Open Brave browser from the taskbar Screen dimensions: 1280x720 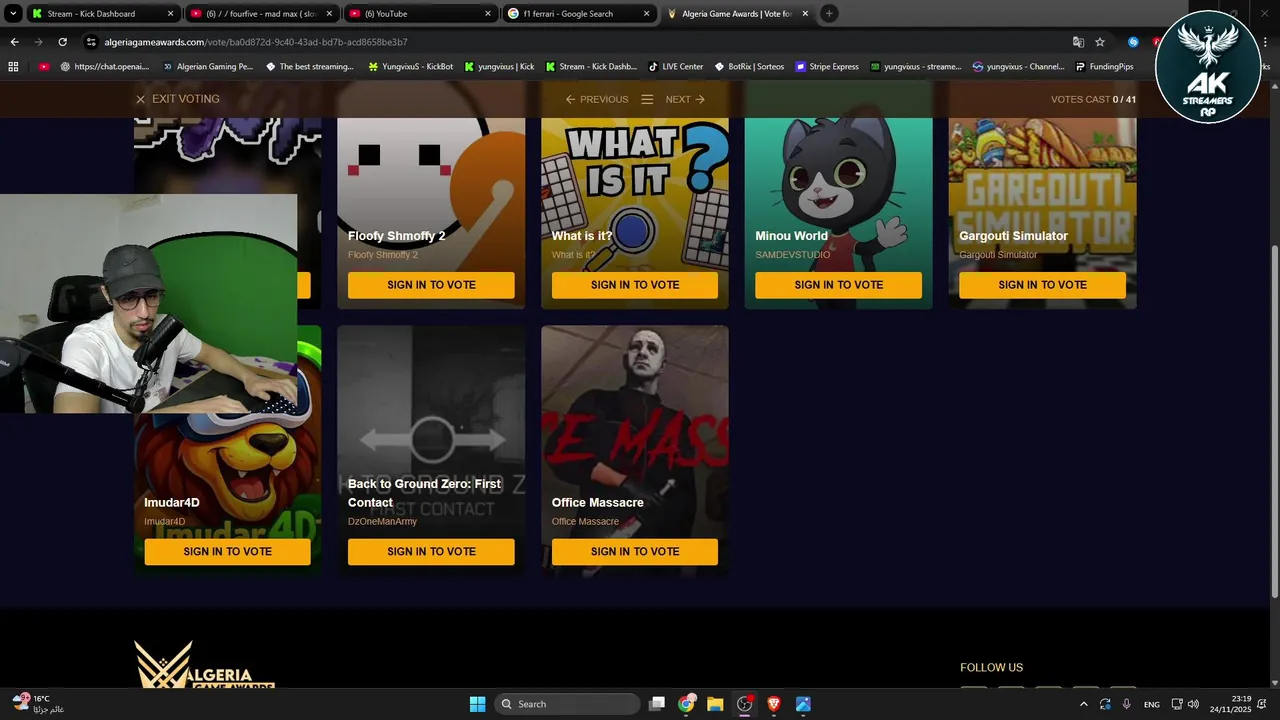pos(774,704)
